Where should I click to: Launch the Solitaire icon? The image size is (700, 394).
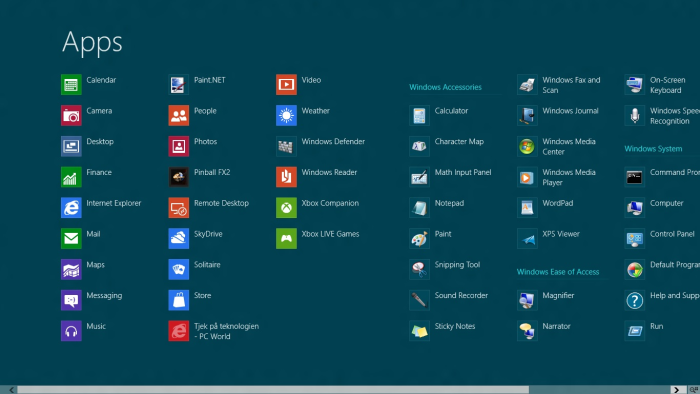[179, 270]
